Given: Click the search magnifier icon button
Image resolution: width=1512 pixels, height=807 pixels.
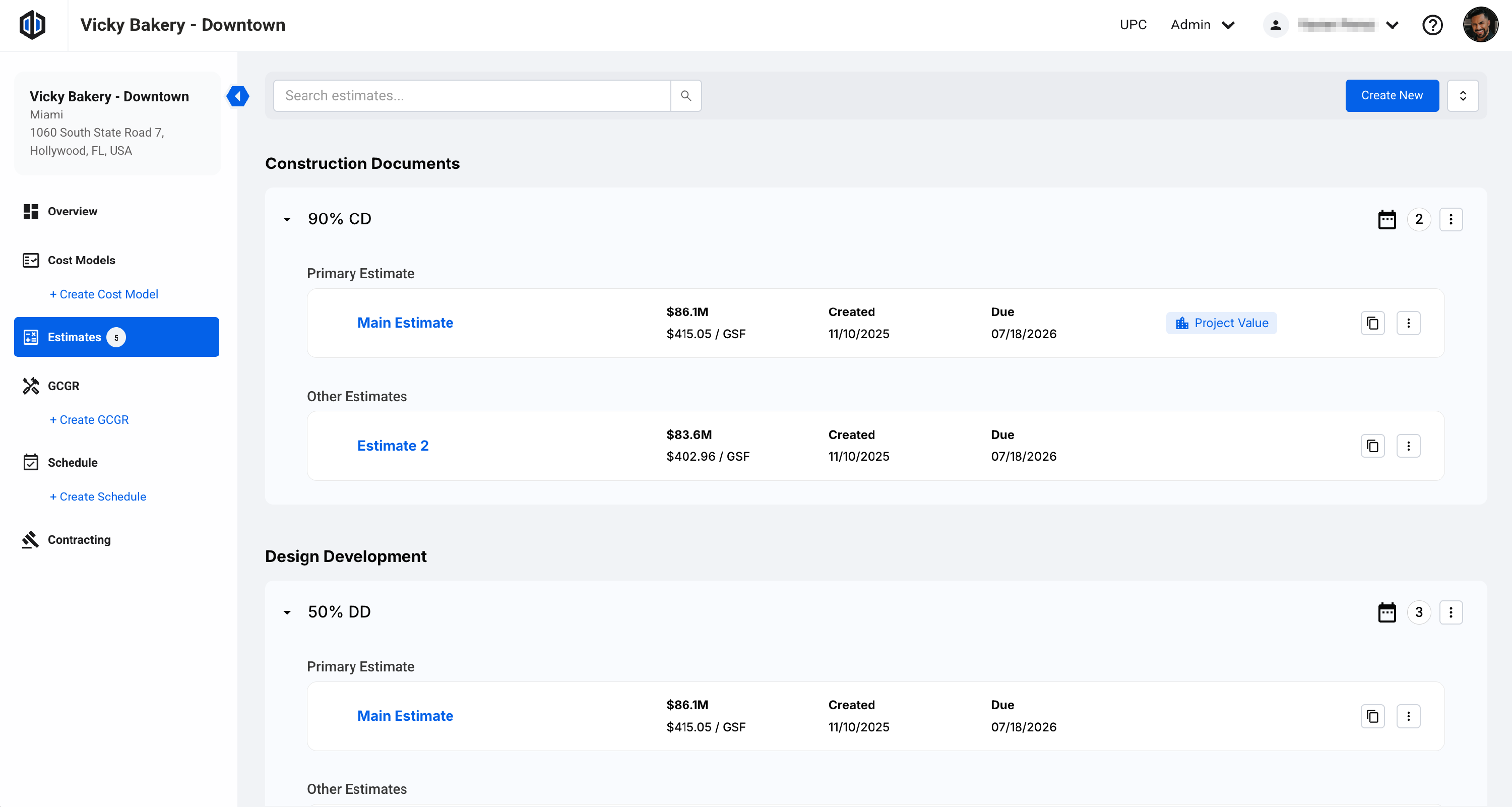Looking at the screenshot, I should coord(685,96).
